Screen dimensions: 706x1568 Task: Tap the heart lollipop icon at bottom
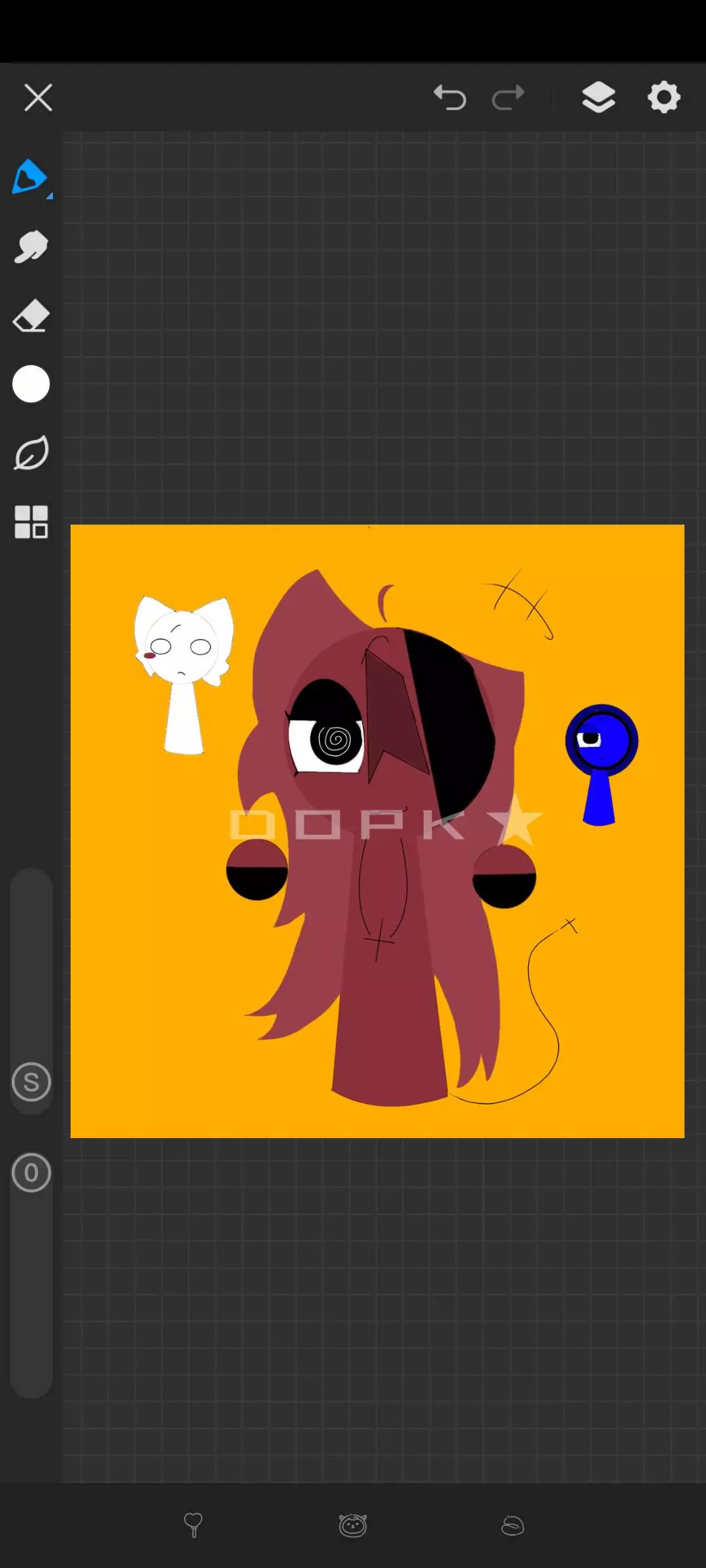[193, 1525]
